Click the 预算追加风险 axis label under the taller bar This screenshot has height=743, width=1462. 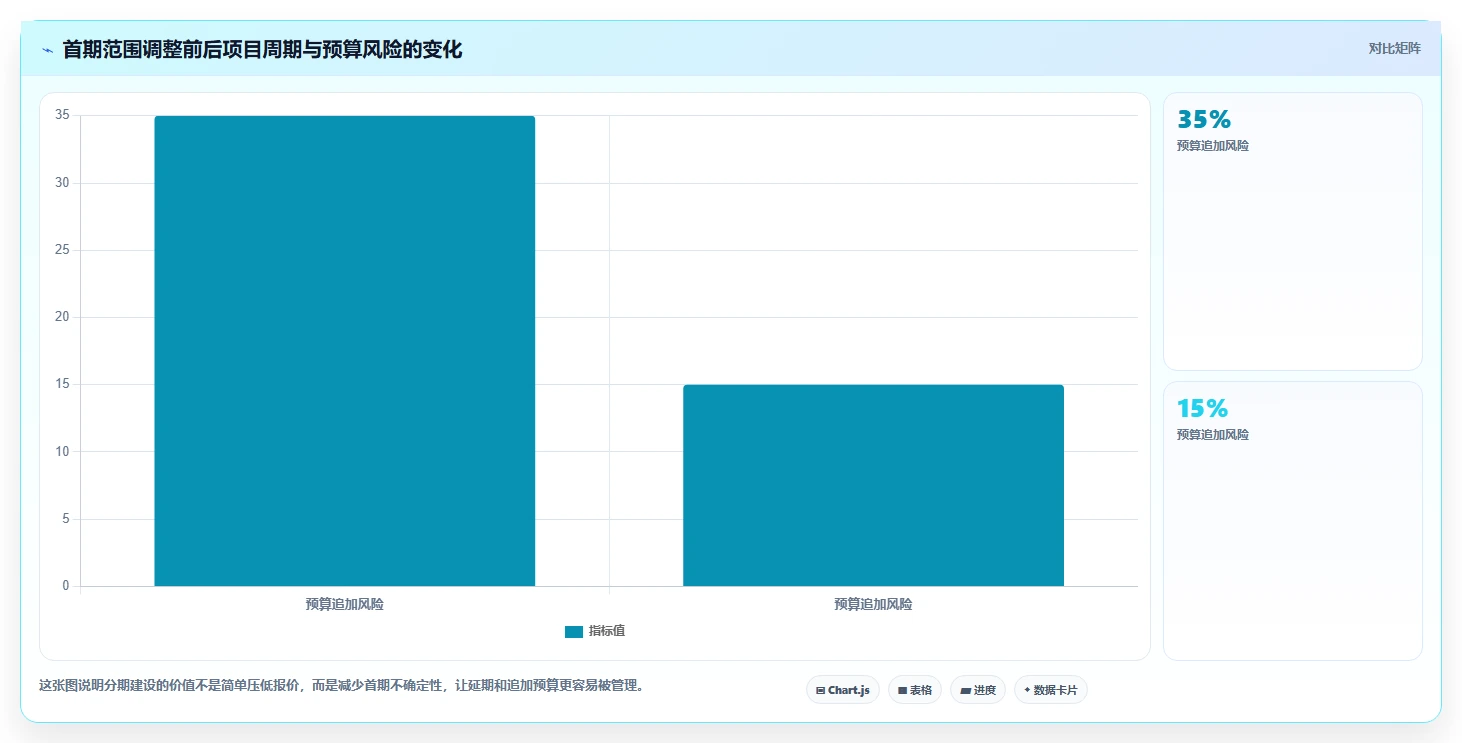tap(345, 605)
